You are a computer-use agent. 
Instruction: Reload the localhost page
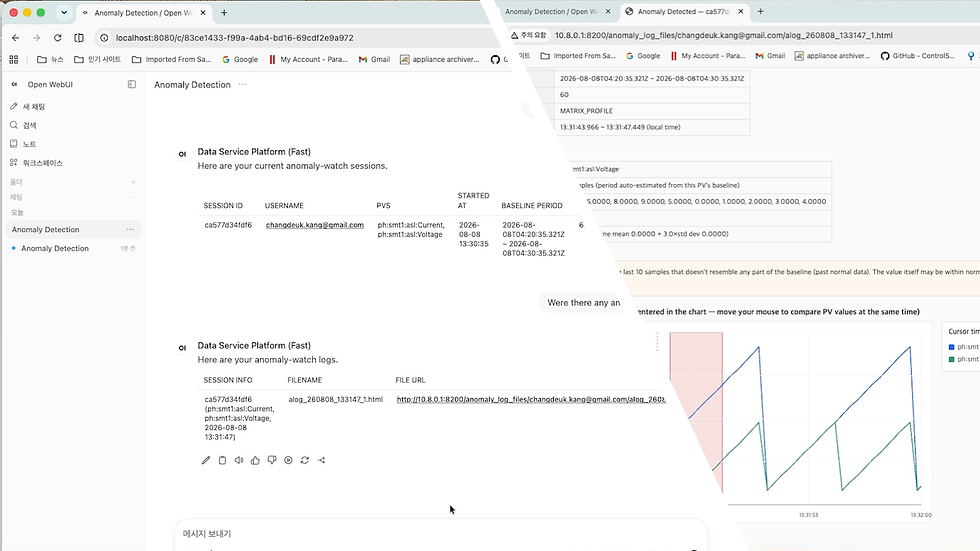58,37
